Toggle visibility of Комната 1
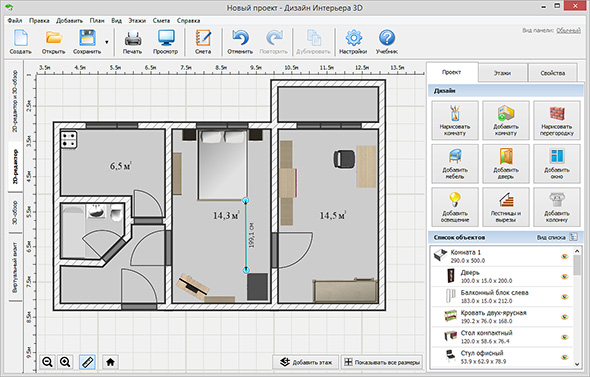The height and width of the screenshot is (377, 590). pos(564,257)
